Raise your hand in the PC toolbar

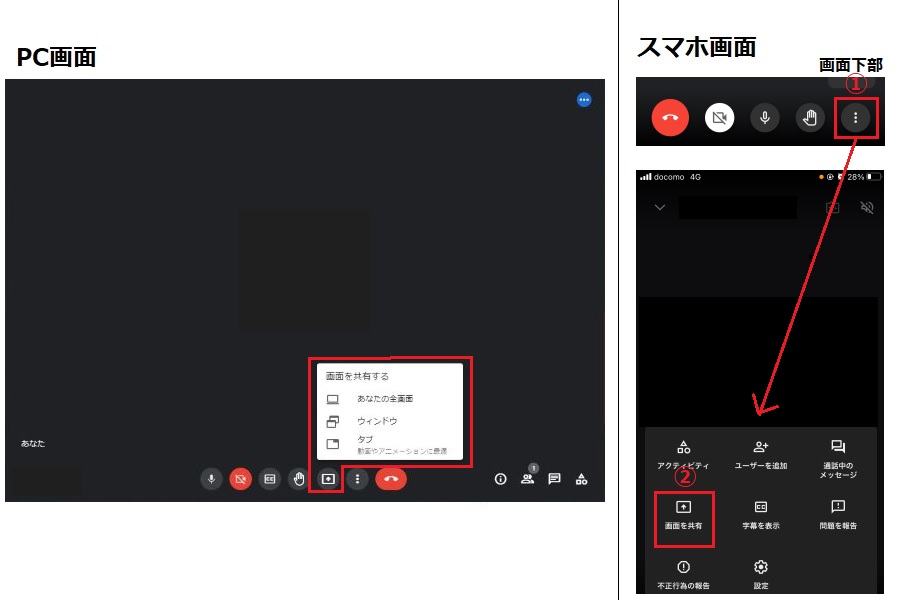click(x=298, y=479)
